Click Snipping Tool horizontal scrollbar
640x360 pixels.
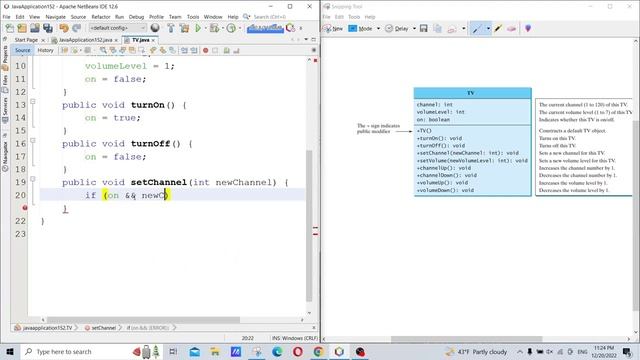pyautogui.click(x=467, y=339)
